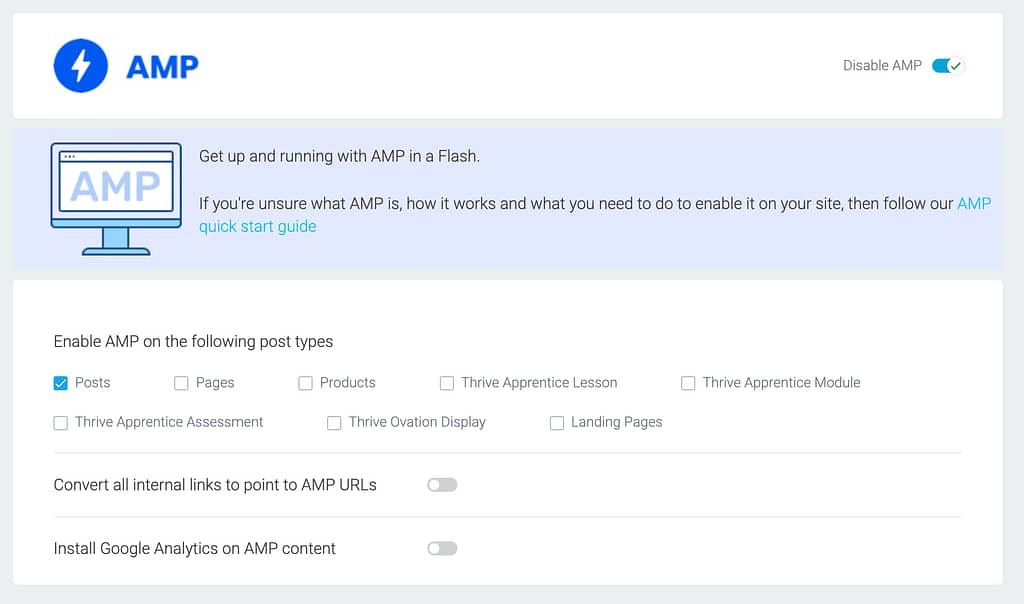
Task: Toggle the Disable AMP switch
Action: coord(948,66)
